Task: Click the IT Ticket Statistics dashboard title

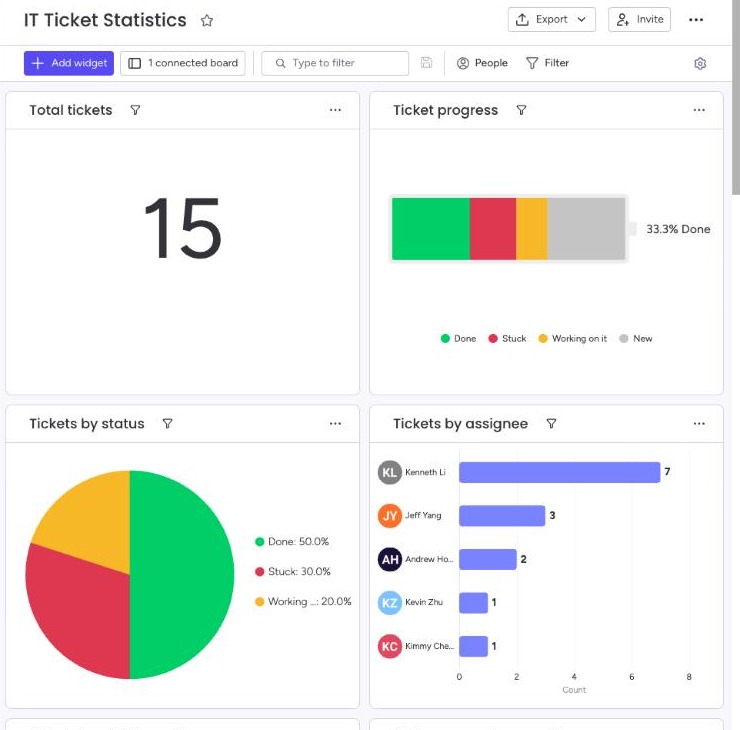Action: tap(105, 20)
